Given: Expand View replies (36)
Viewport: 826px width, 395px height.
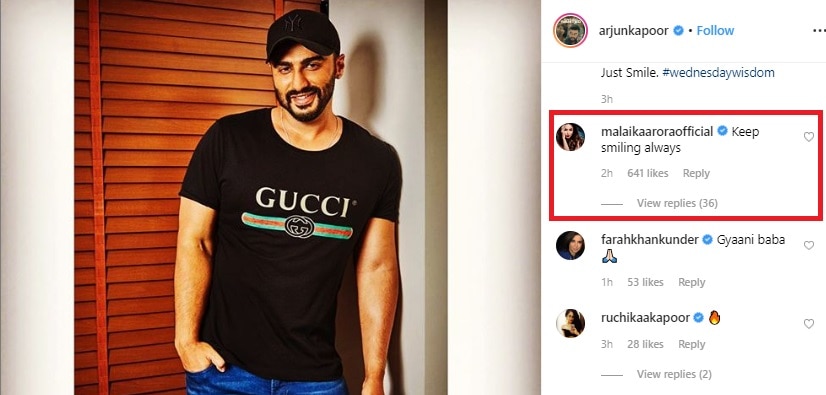Looking at the screenshot, I should (677, 203).
